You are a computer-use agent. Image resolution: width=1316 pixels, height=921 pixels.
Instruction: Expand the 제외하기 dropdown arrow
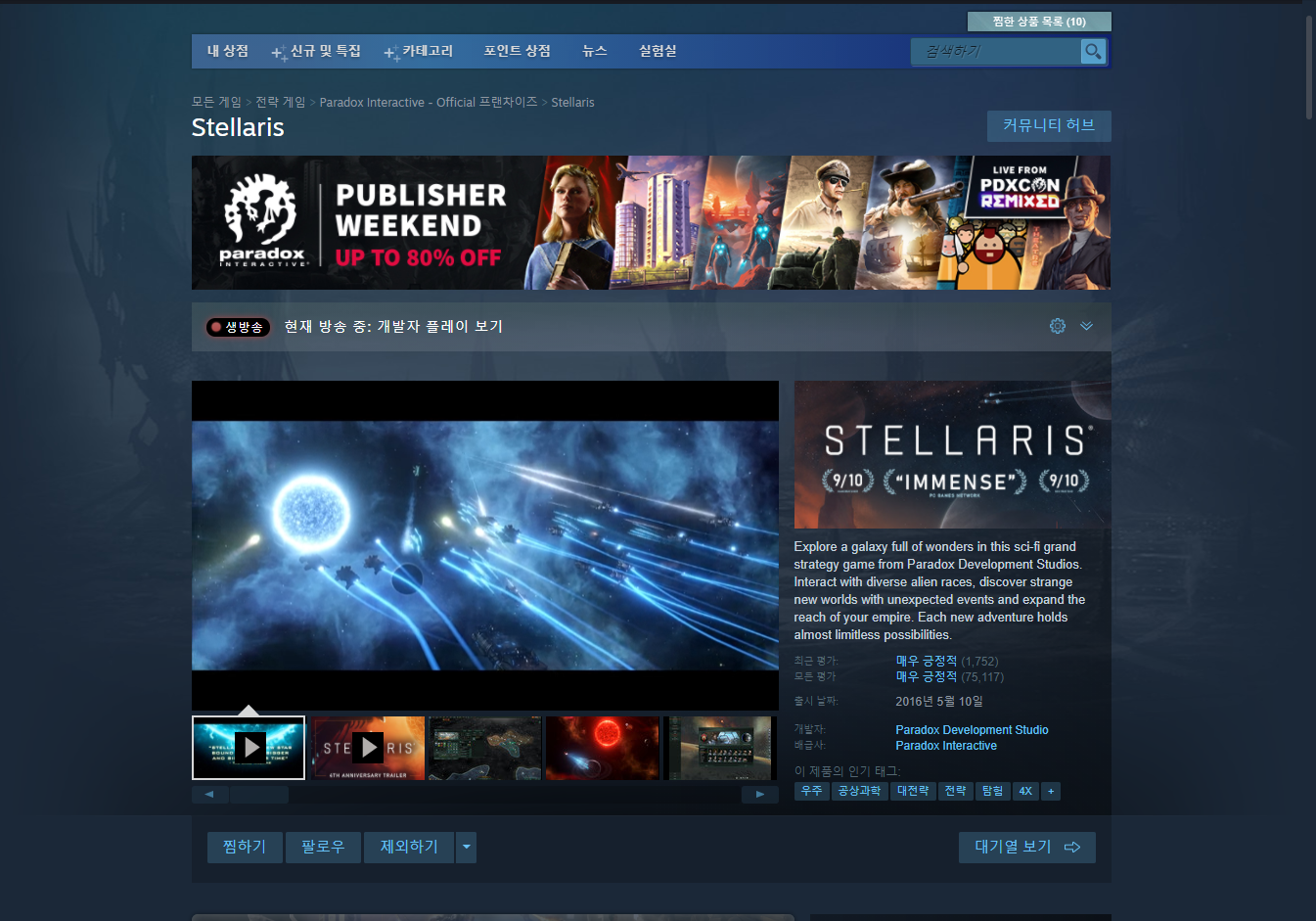(x=466, y=847)
